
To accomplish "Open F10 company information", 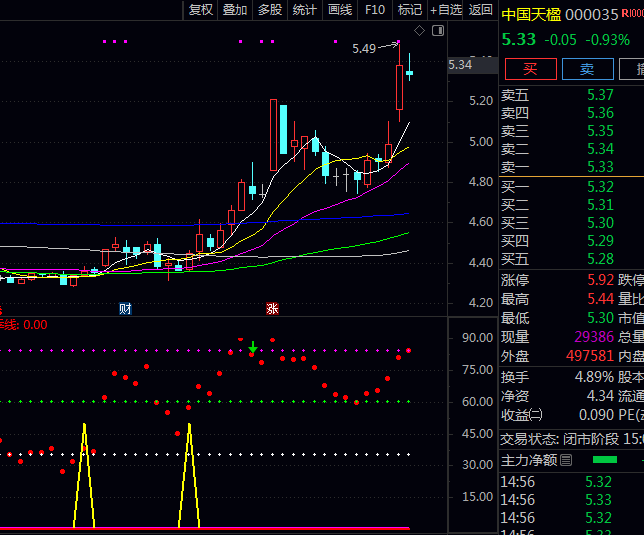I will tap(375, 10).
